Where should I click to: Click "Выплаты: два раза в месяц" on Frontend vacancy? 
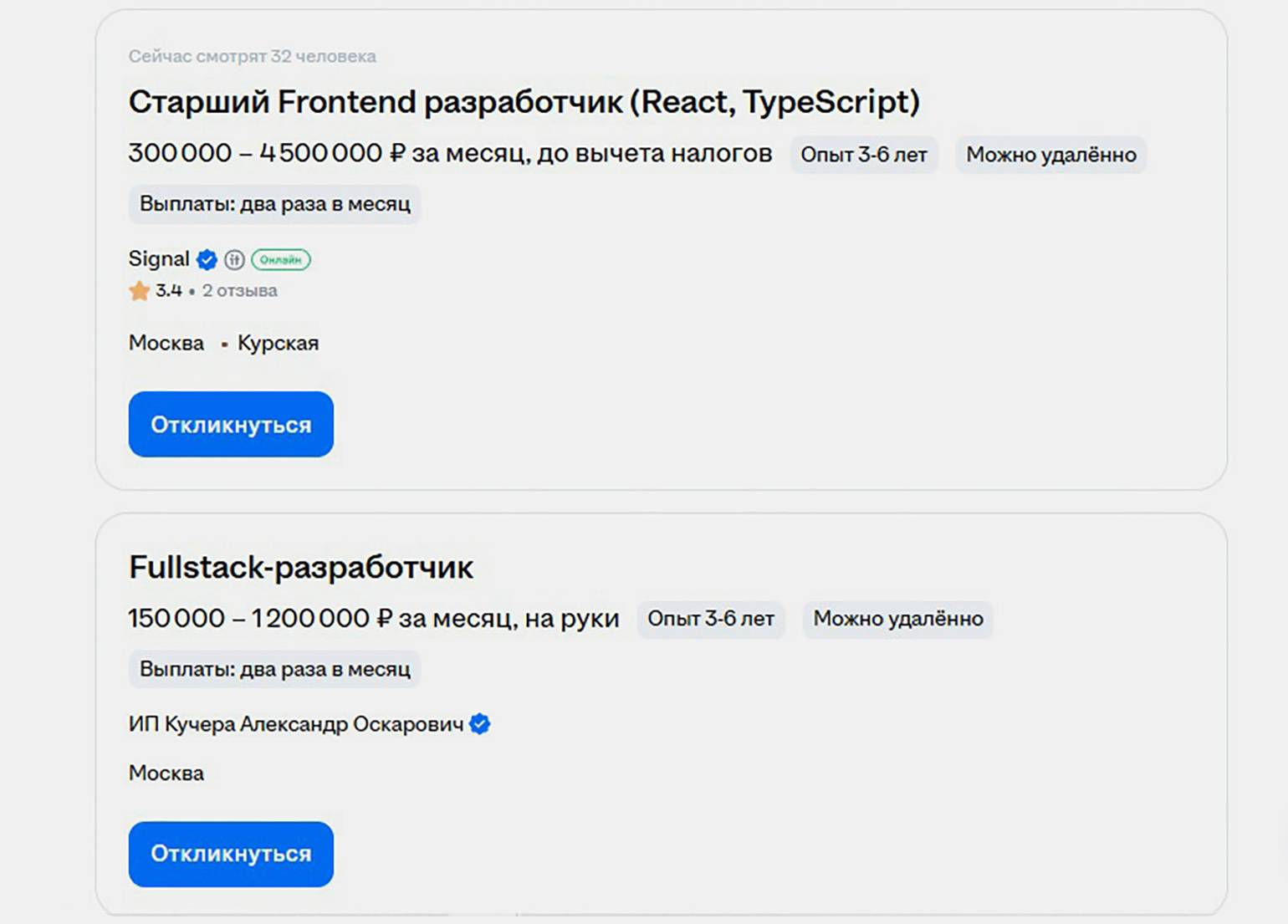point(274,204)
